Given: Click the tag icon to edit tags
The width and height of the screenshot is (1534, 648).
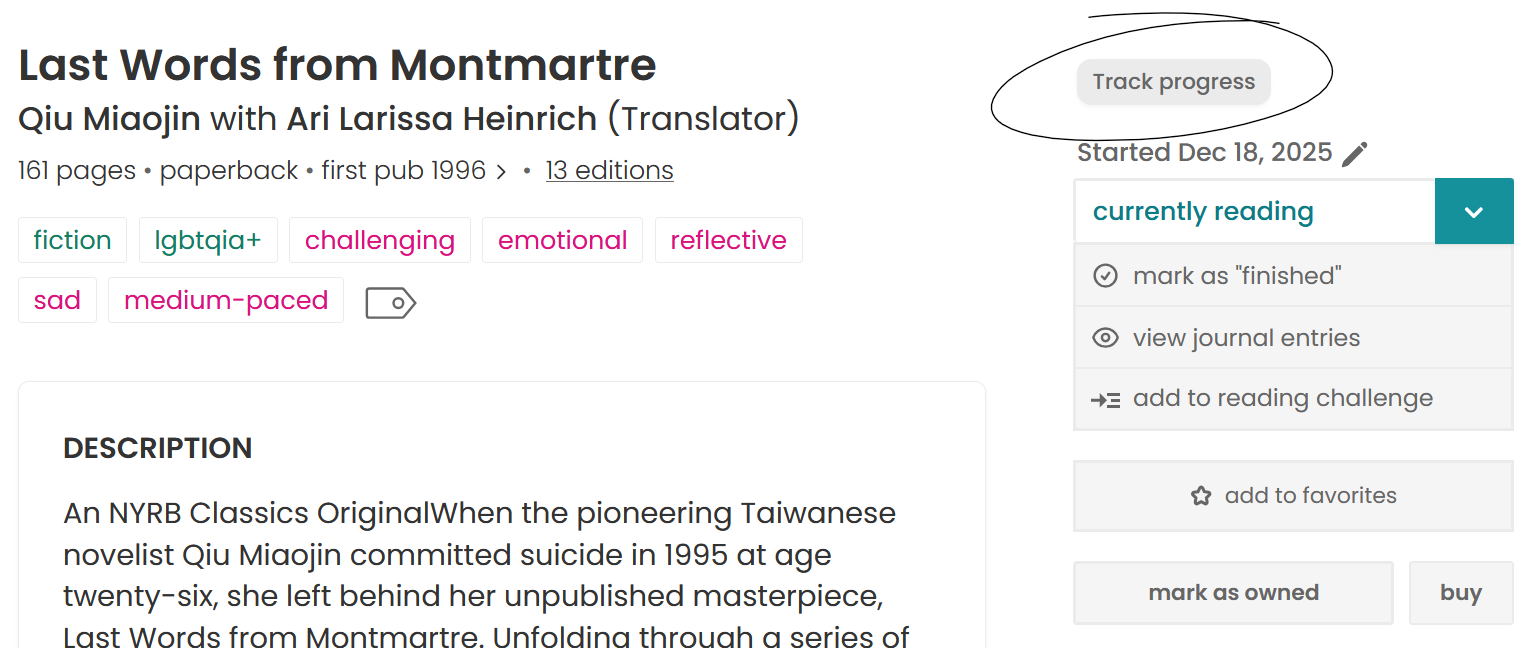Looking at the screenshot, I should pyautogui.click(x=390, y=302).
